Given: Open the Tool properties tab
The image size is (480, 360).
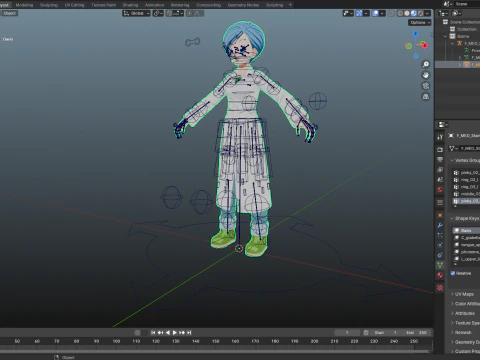Looking at the screenshot, I should point(440,137).
